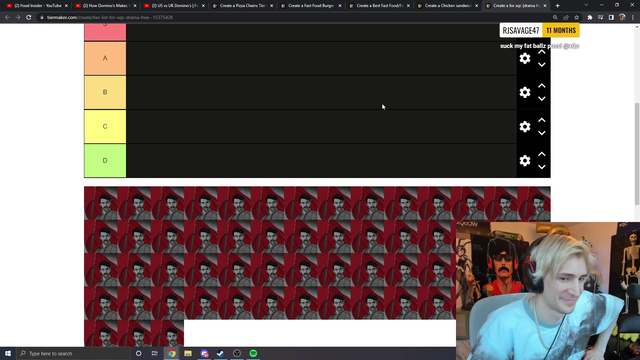Screen dimensions: 640x360
Task: Move tier A row down
Action: coord(542,64)
